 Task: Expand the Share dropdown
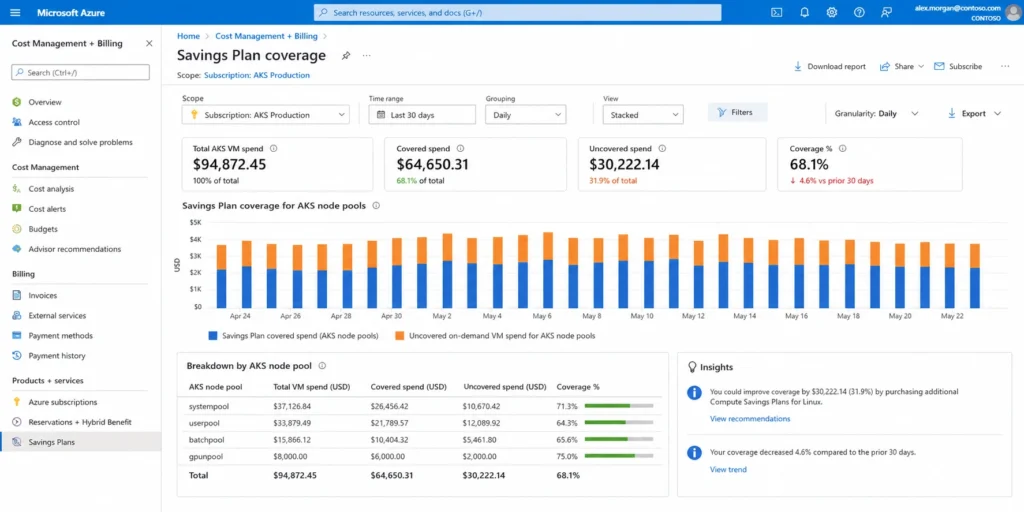[902, 66]
